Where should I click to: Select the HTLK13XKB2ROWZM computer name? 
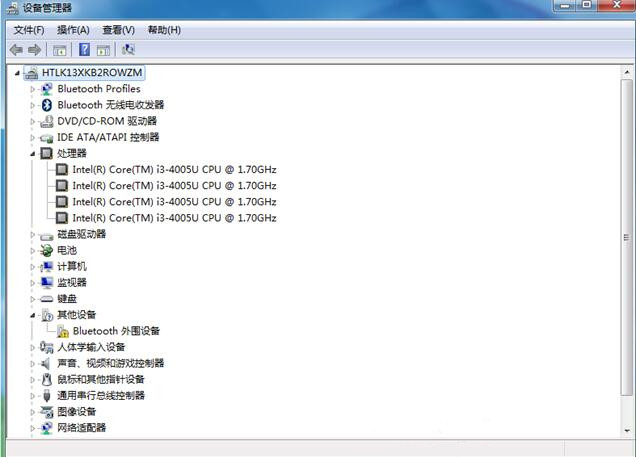point(92,73)
